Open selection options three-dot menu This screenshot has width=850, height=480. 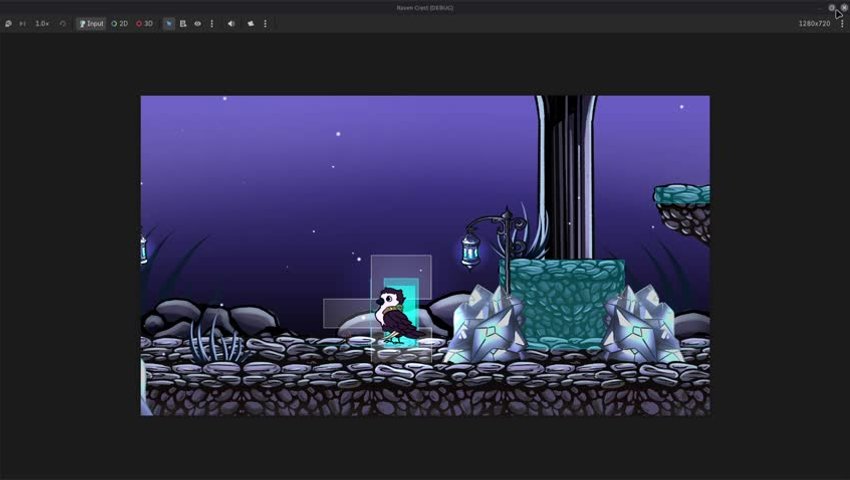point(212,24)
